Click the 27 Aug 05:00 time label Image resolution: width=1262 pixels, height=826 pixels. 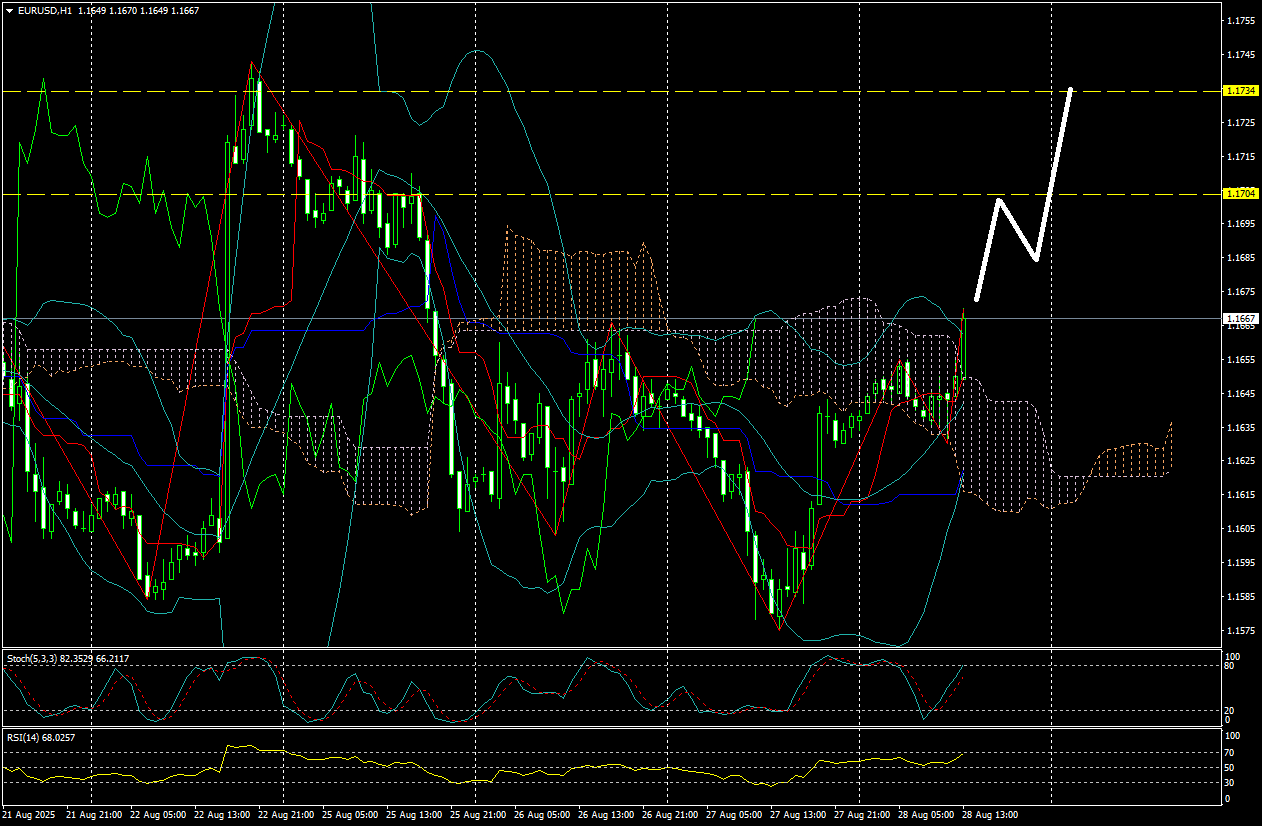(x=733, y=816)
